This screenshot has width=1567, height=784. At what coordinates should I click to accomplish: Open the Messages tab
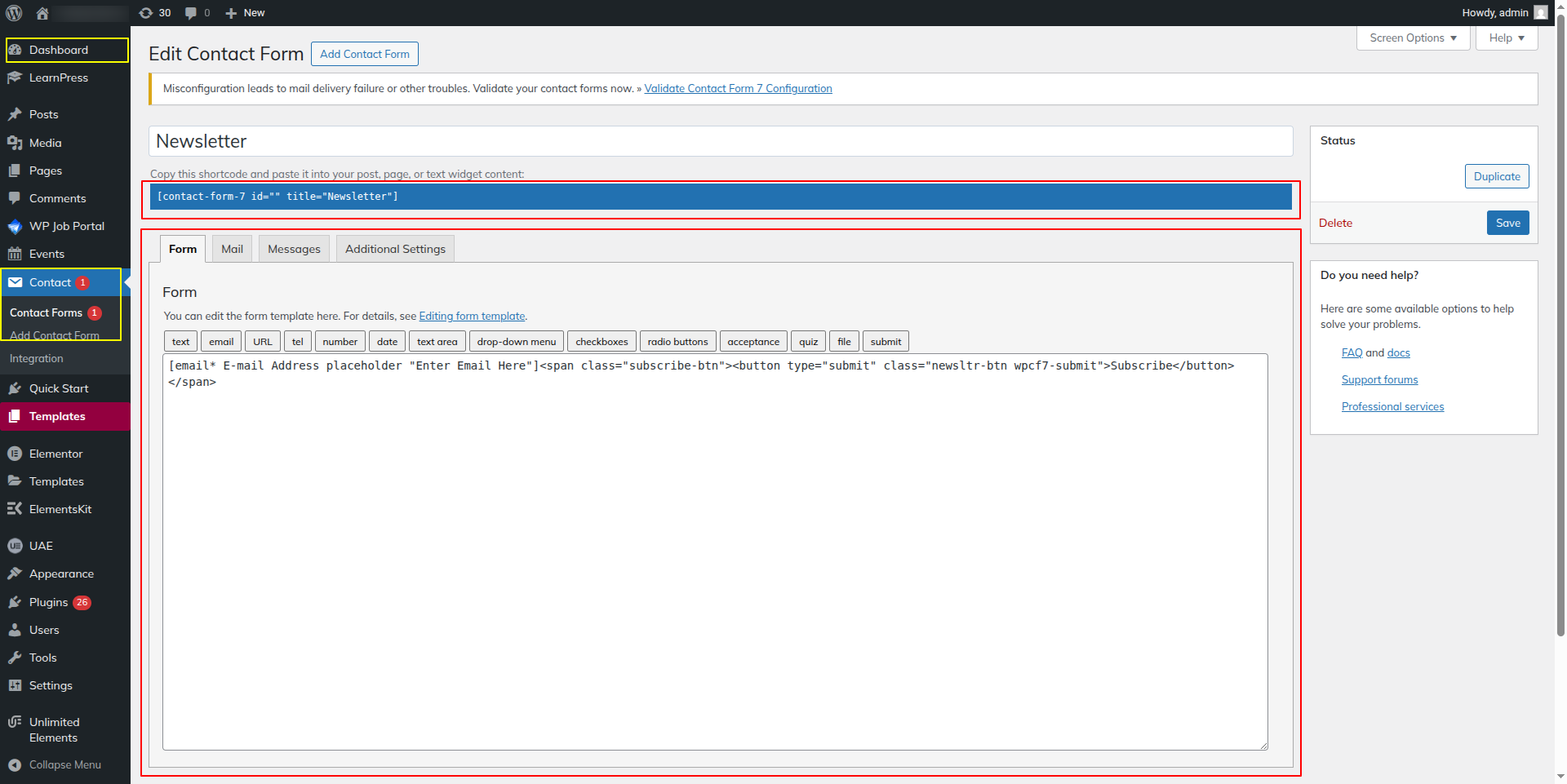pos(294,249)
